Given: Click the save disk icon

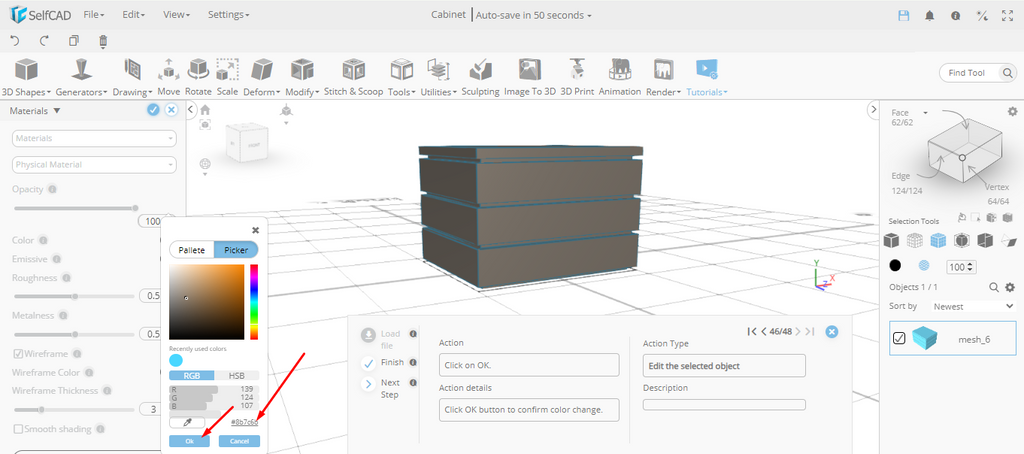Looking at the screenshot, I should pos(904,15).
